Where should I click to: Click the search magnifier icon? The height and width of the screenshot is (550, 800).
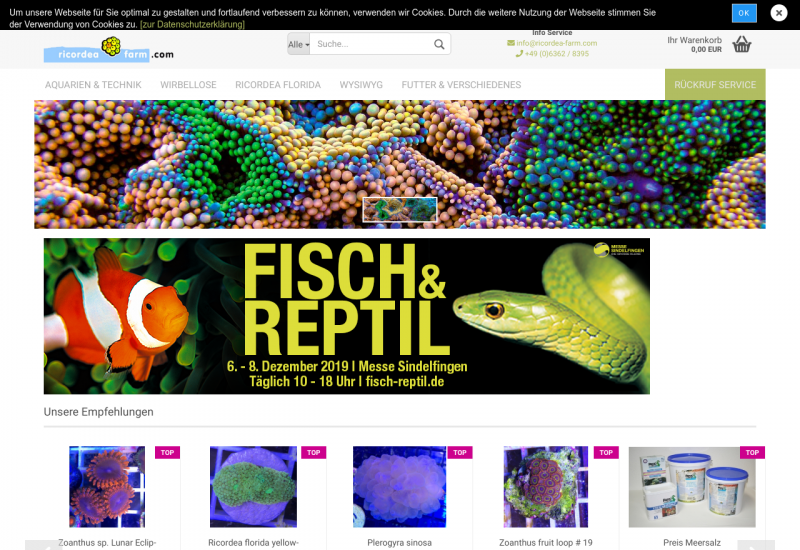point(439,44)
